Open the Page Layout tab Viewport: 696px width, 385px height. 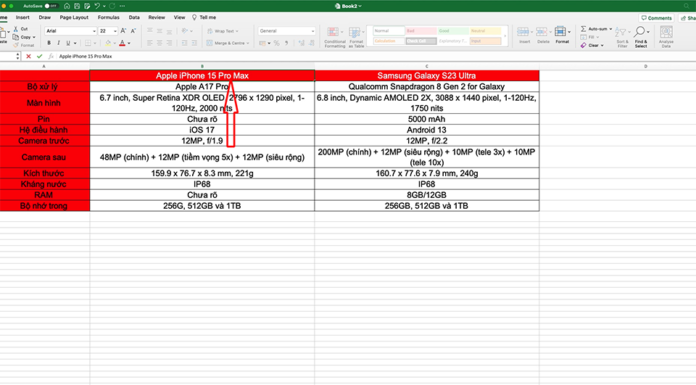[x=74, y=17]
